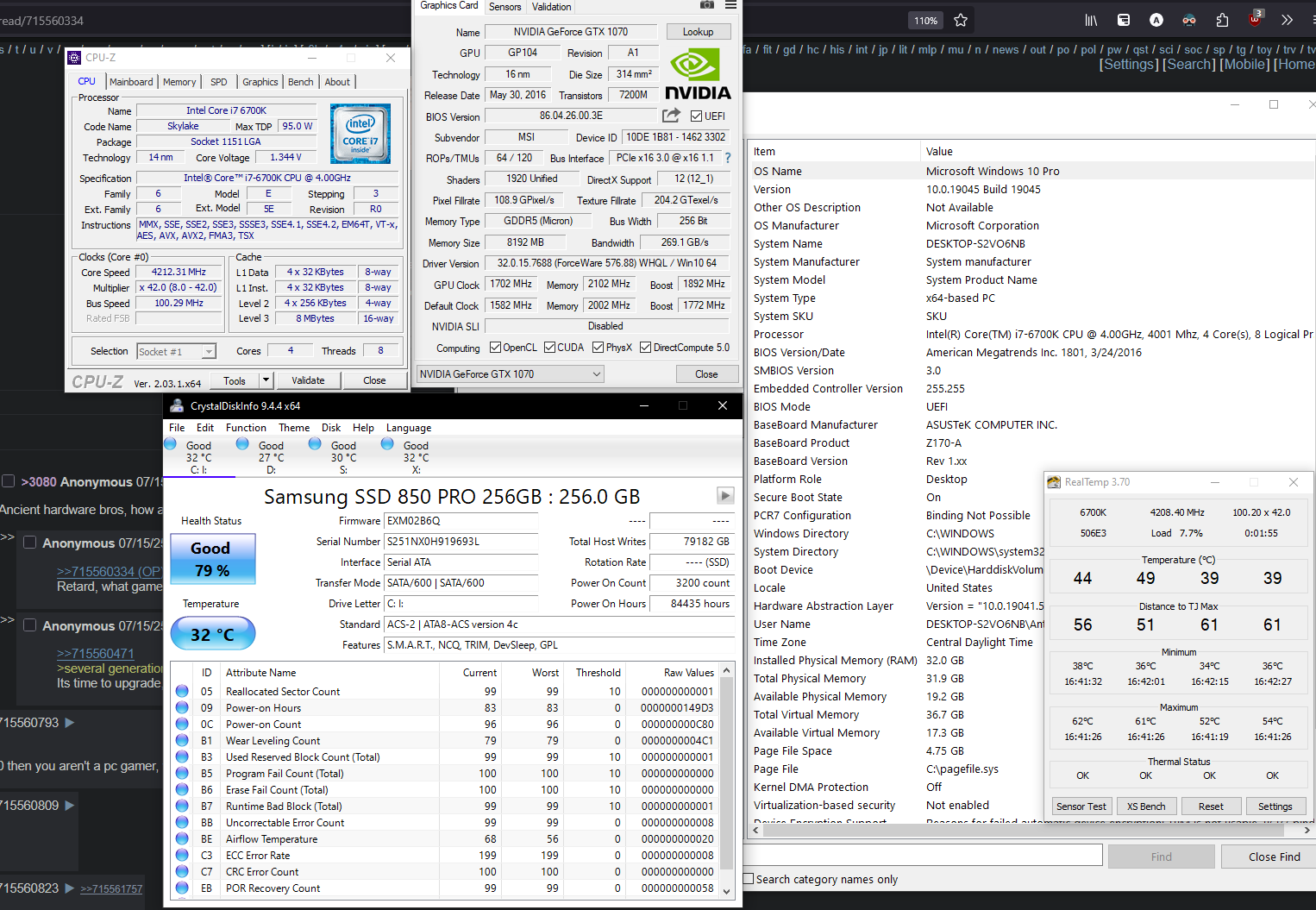Open the NVIDIA GeForce GTX 1070 GPU selector
Image resolution: width=1316 pixels, height=910 pixels.
coord(511,373)
